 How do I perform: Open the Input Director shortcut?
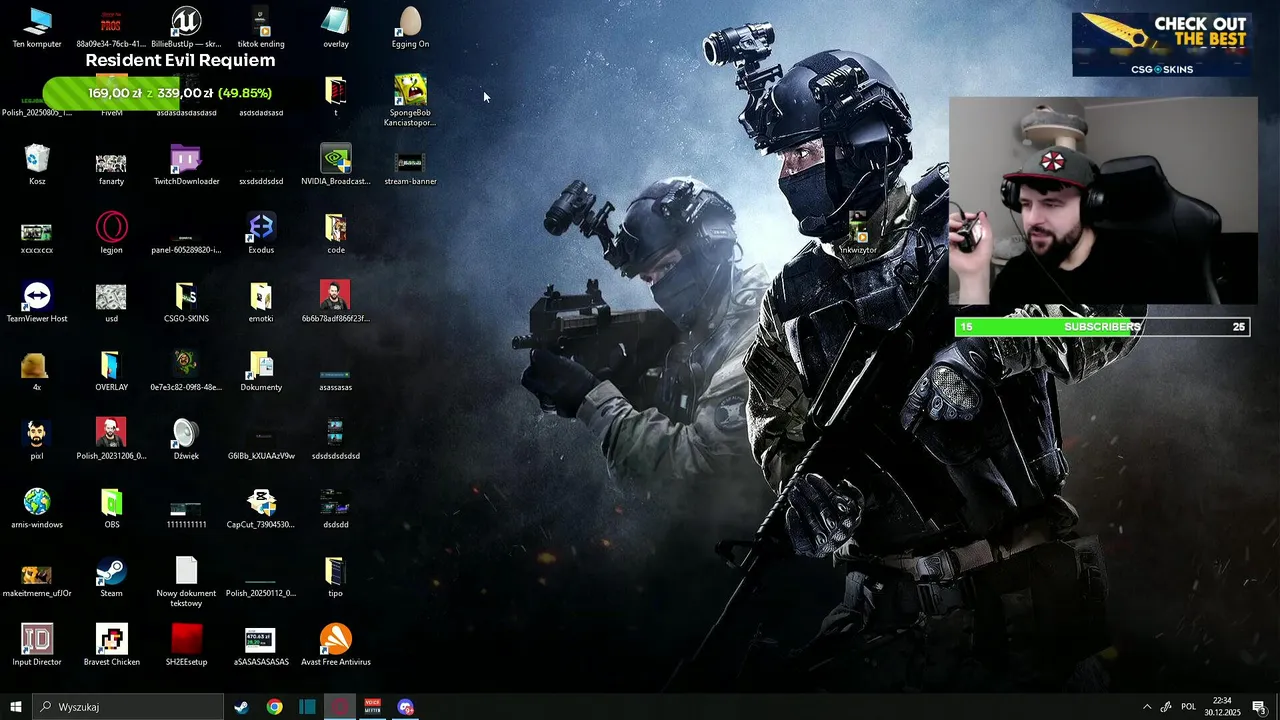click(37, 644)
